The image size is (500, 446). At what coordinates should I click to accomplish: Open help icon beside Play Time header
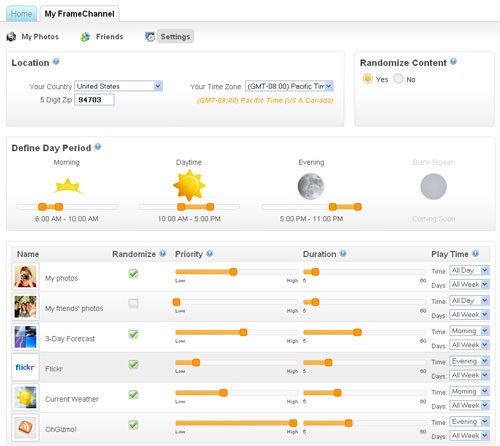475,253
